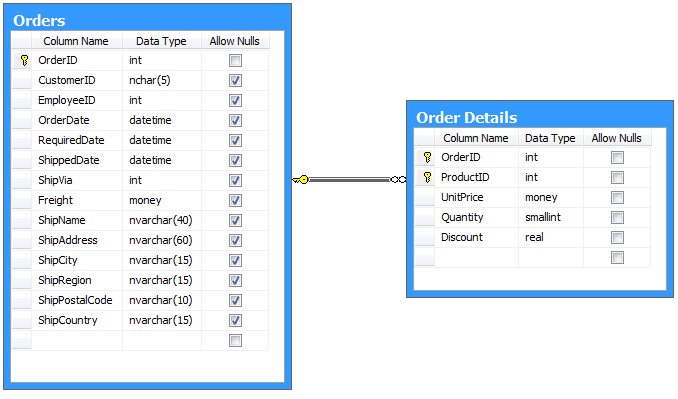Click empty column name field in Order Details

pyautogui.click(x=476, y=258)
